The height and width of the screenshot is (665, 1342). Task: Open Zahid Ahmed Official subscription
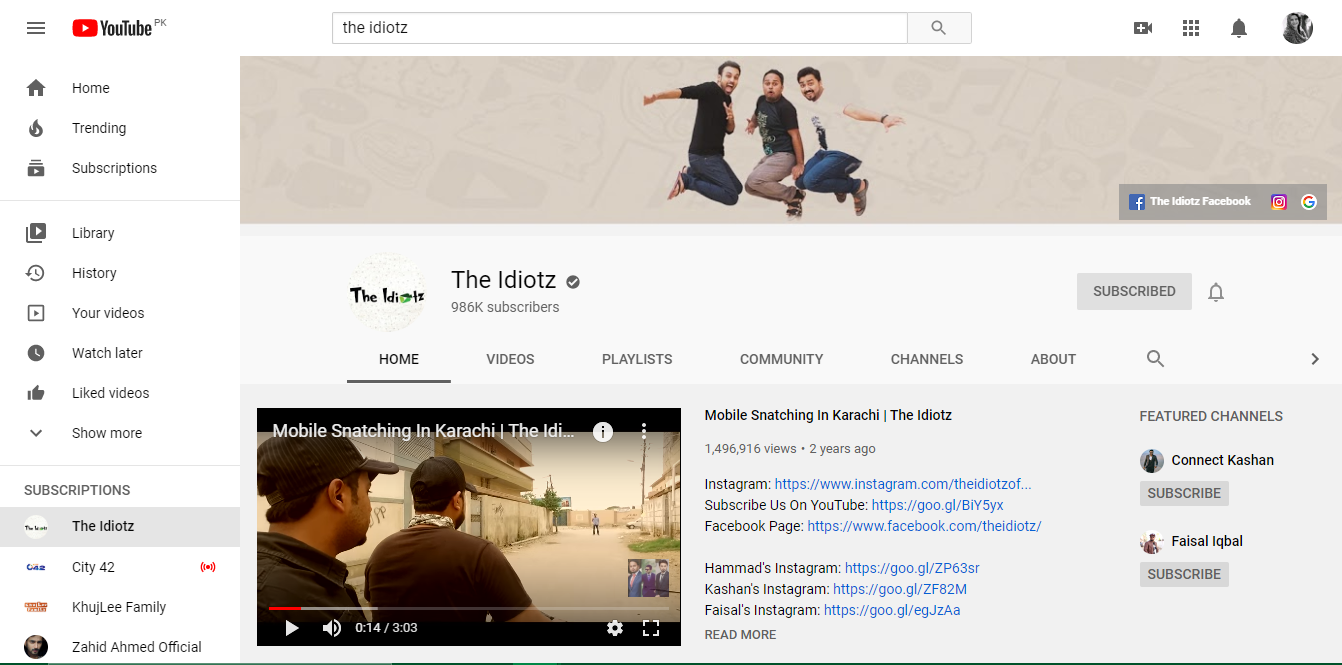click(x=120, y=647)
